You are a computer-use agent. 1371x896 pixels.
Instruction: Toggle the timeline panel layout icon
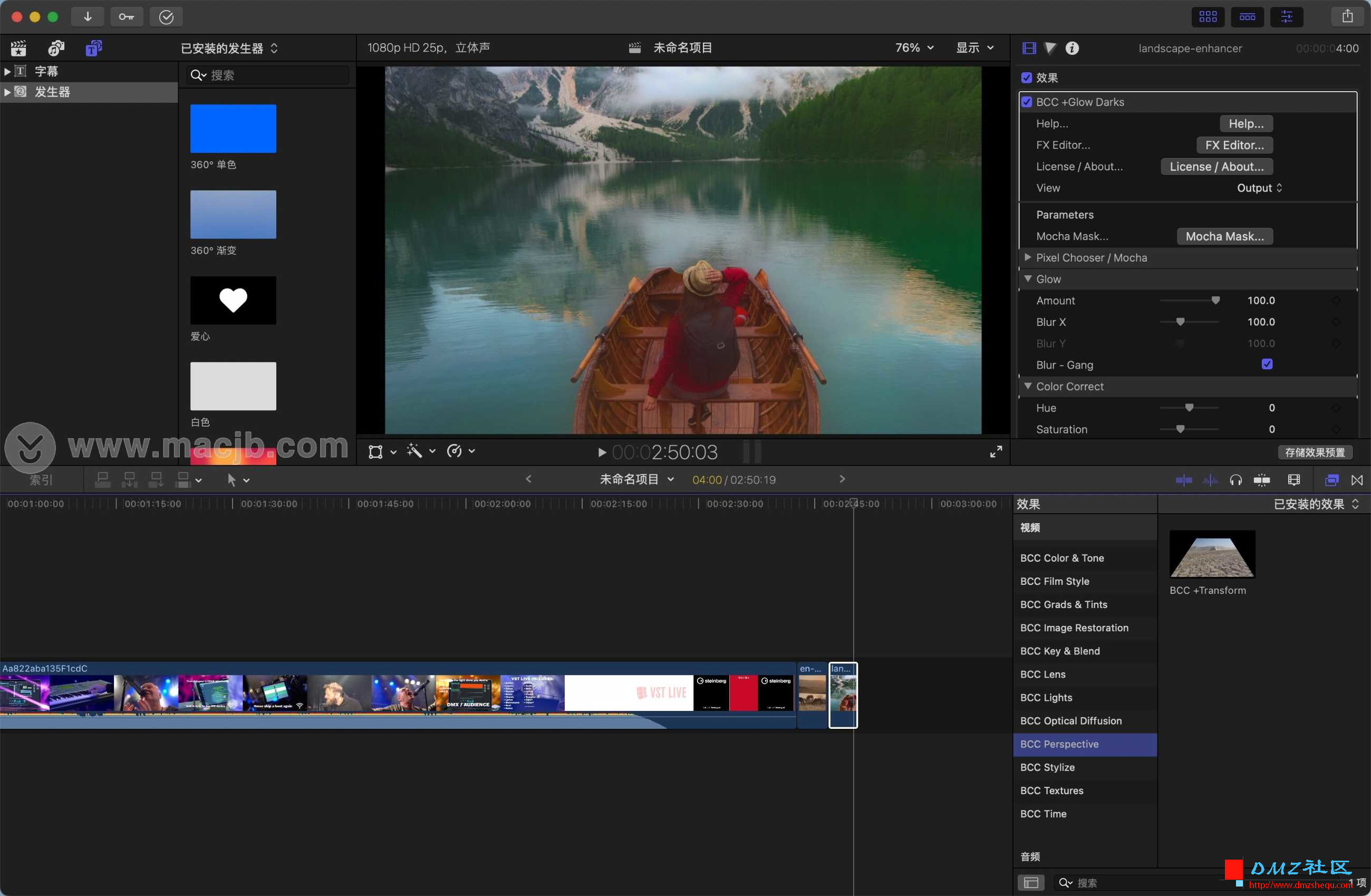pos(1247,17)
